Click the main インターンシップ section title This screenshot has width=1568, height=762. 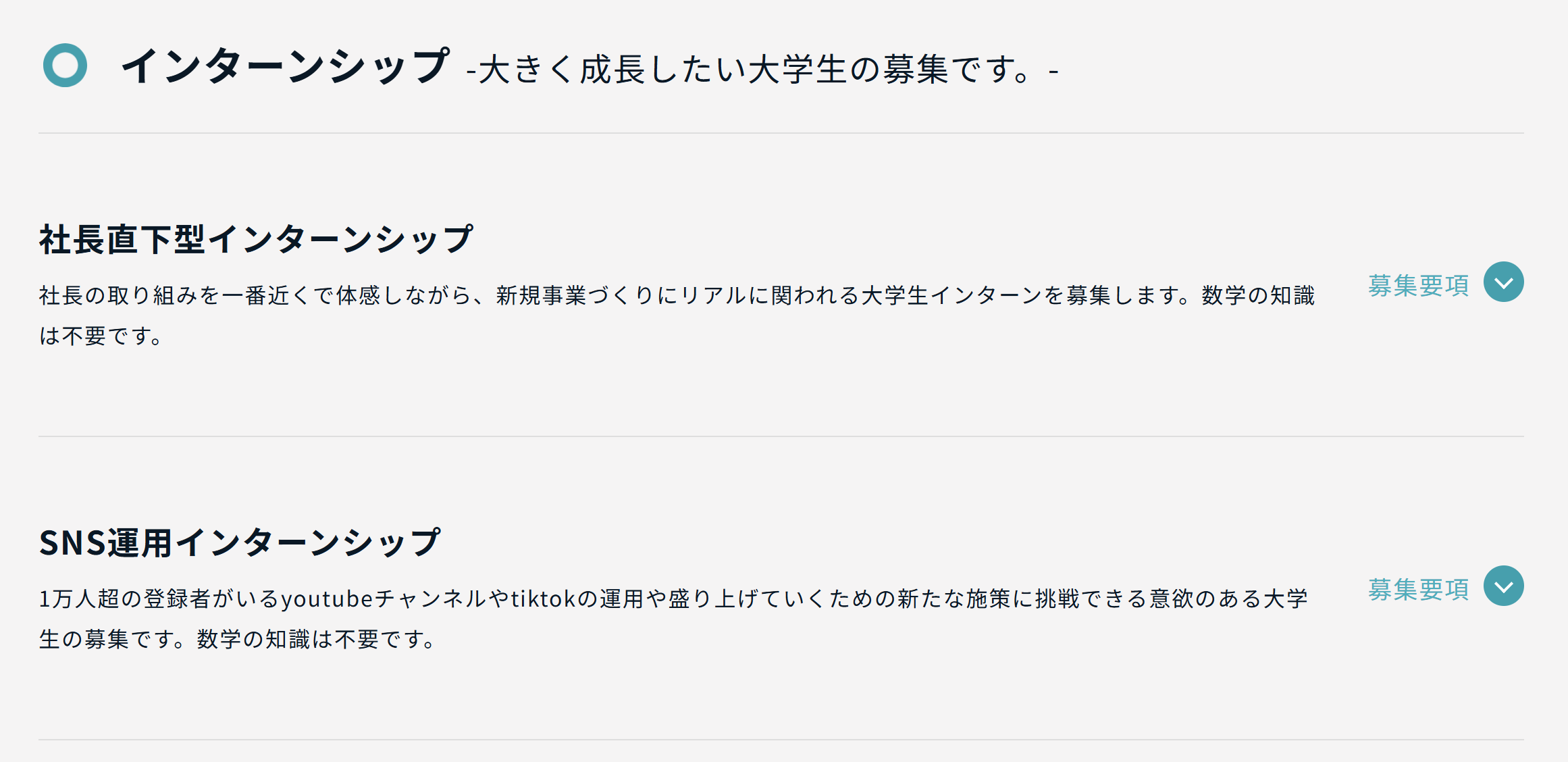click(x=285, y=66)
